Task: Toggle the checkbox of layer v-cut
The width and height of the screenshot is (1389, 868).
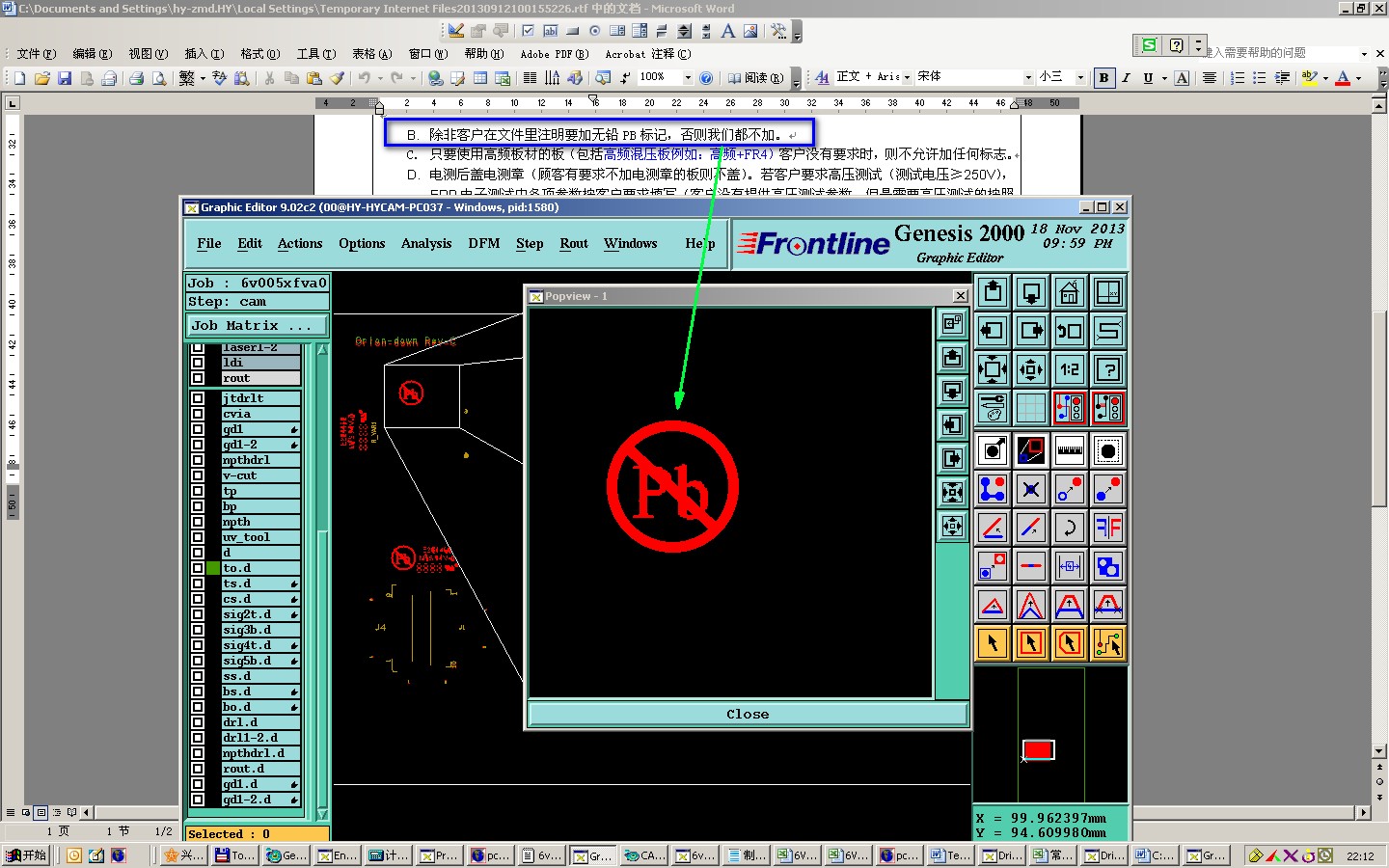Action: [x=198, y=475]
